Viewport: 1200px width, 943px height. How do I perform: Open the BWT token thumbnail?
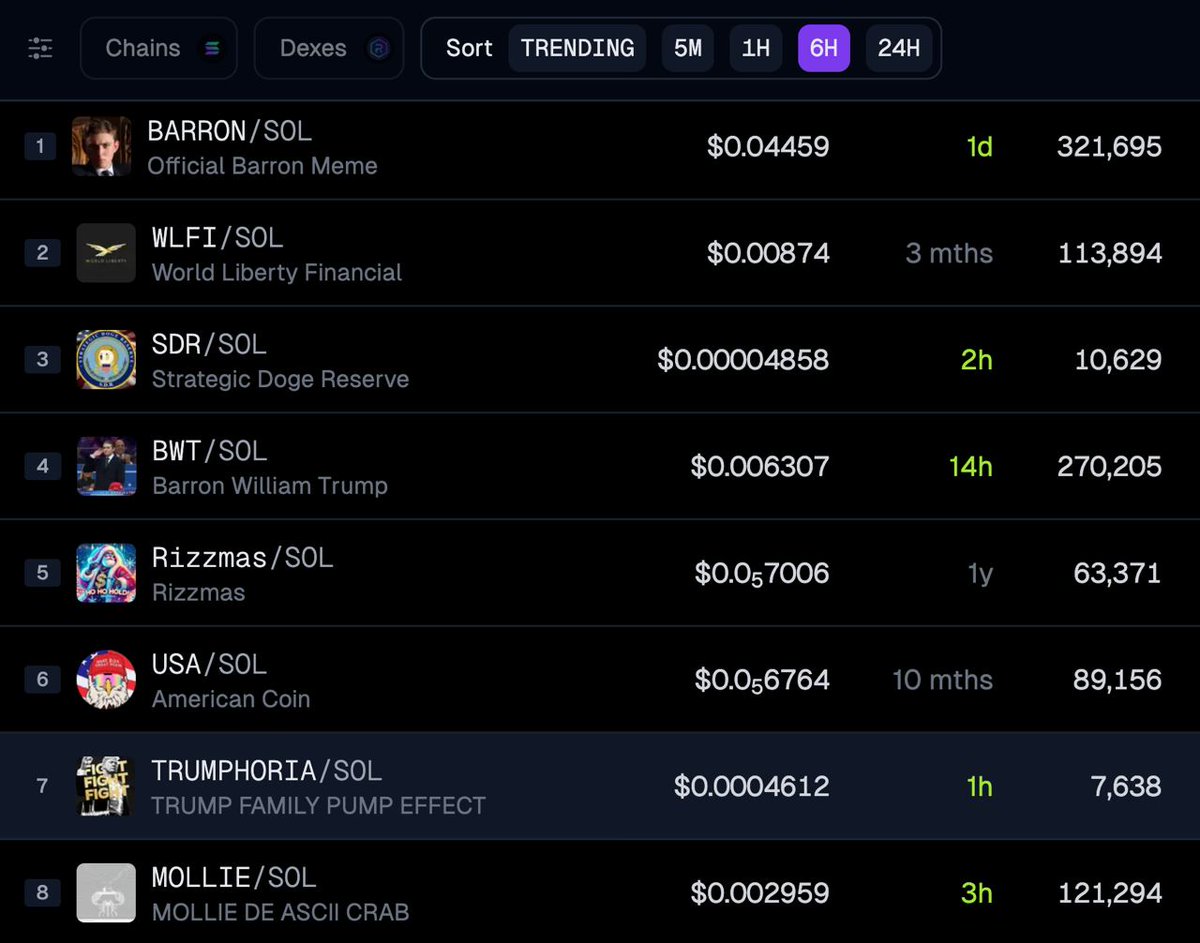coord(106,466)
